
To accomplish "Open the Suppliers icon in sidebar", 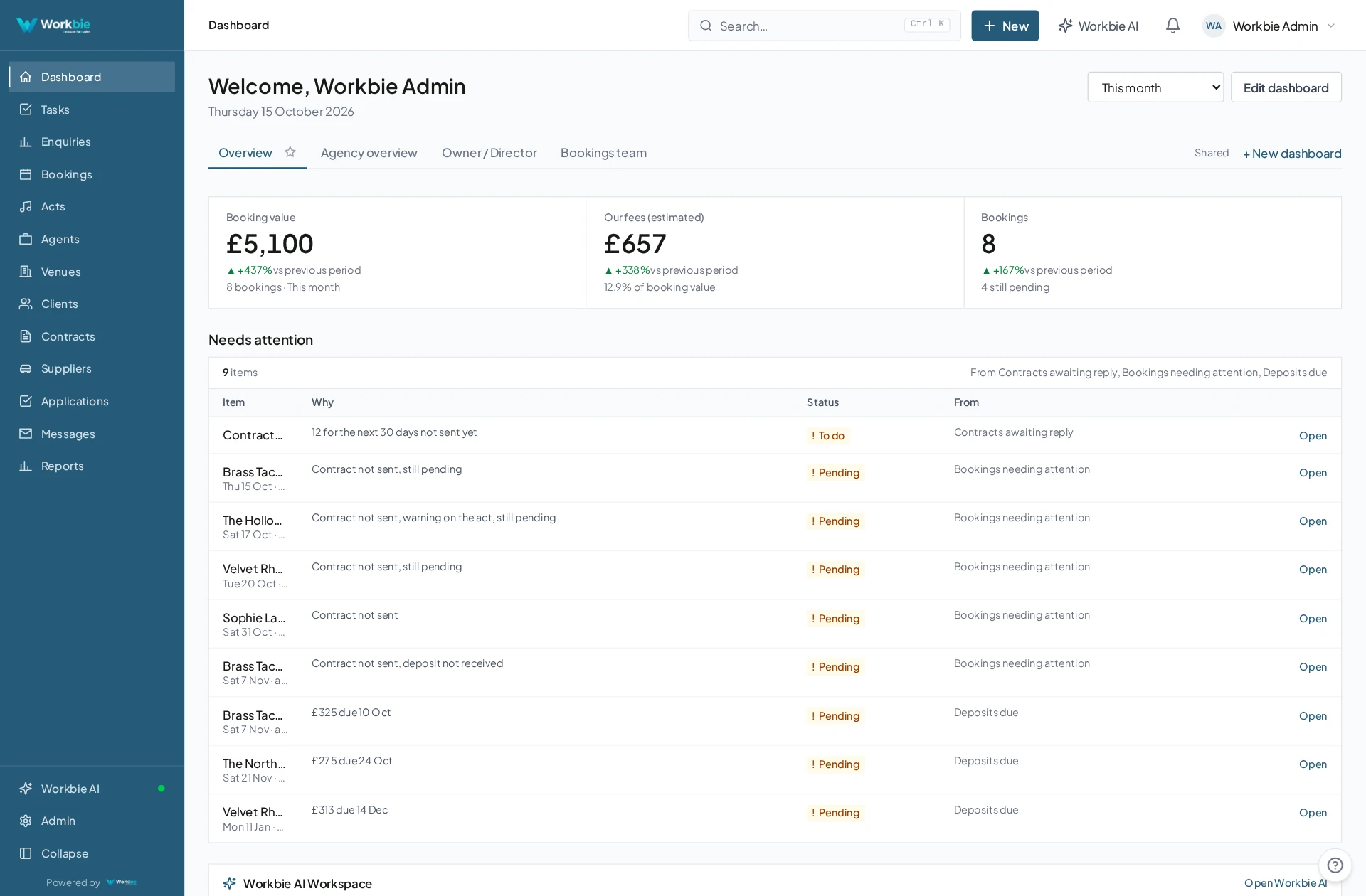I will click(26, 368).
